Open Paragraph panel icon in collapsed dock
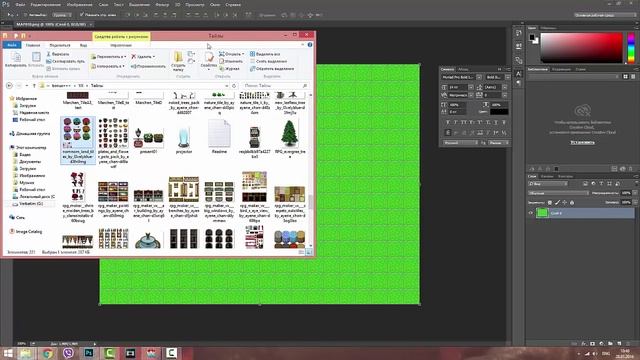 click(518, 83)
